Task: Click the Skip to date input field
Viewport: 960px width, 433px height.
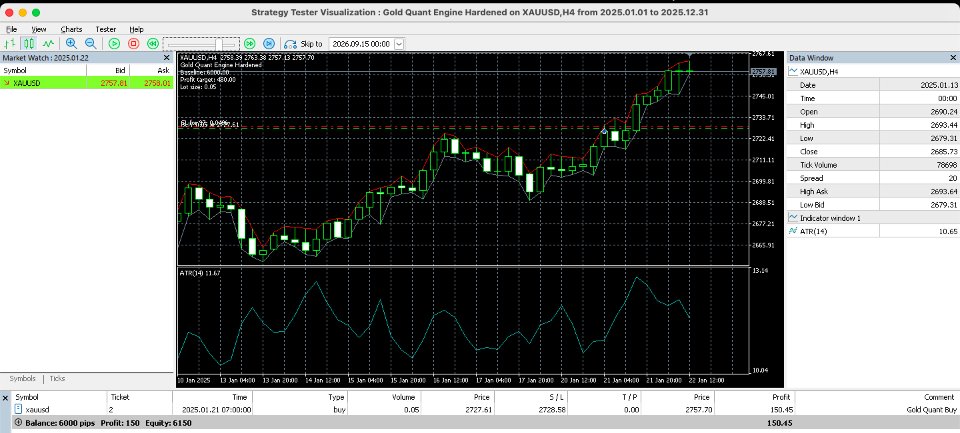Action: [361, 44]
